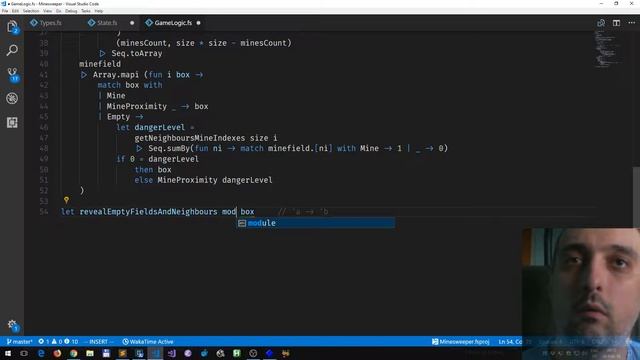Open the Debug menu
The image size is (640, 360).
[71, 11]
